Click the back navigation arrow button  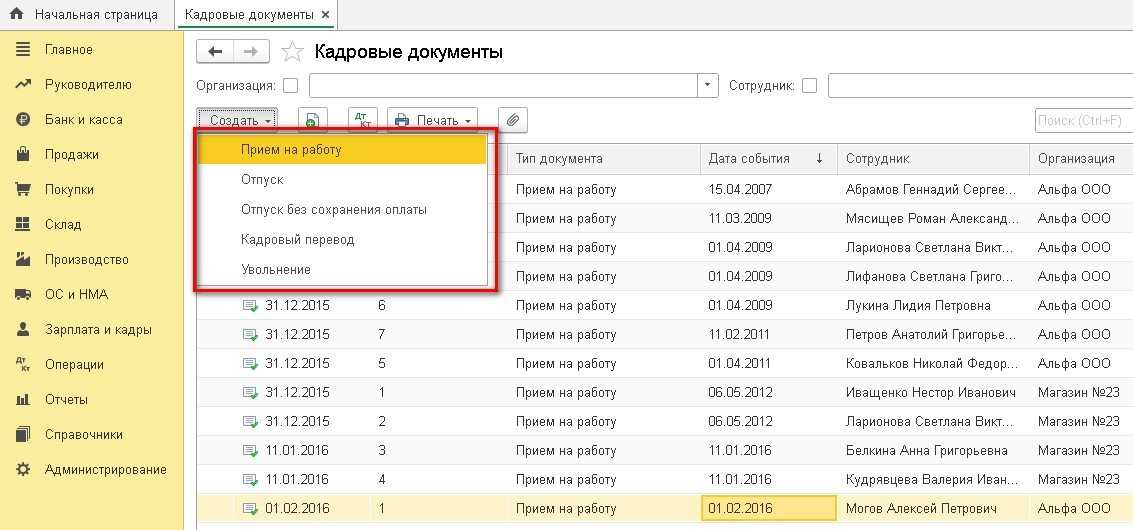point(215,52)
